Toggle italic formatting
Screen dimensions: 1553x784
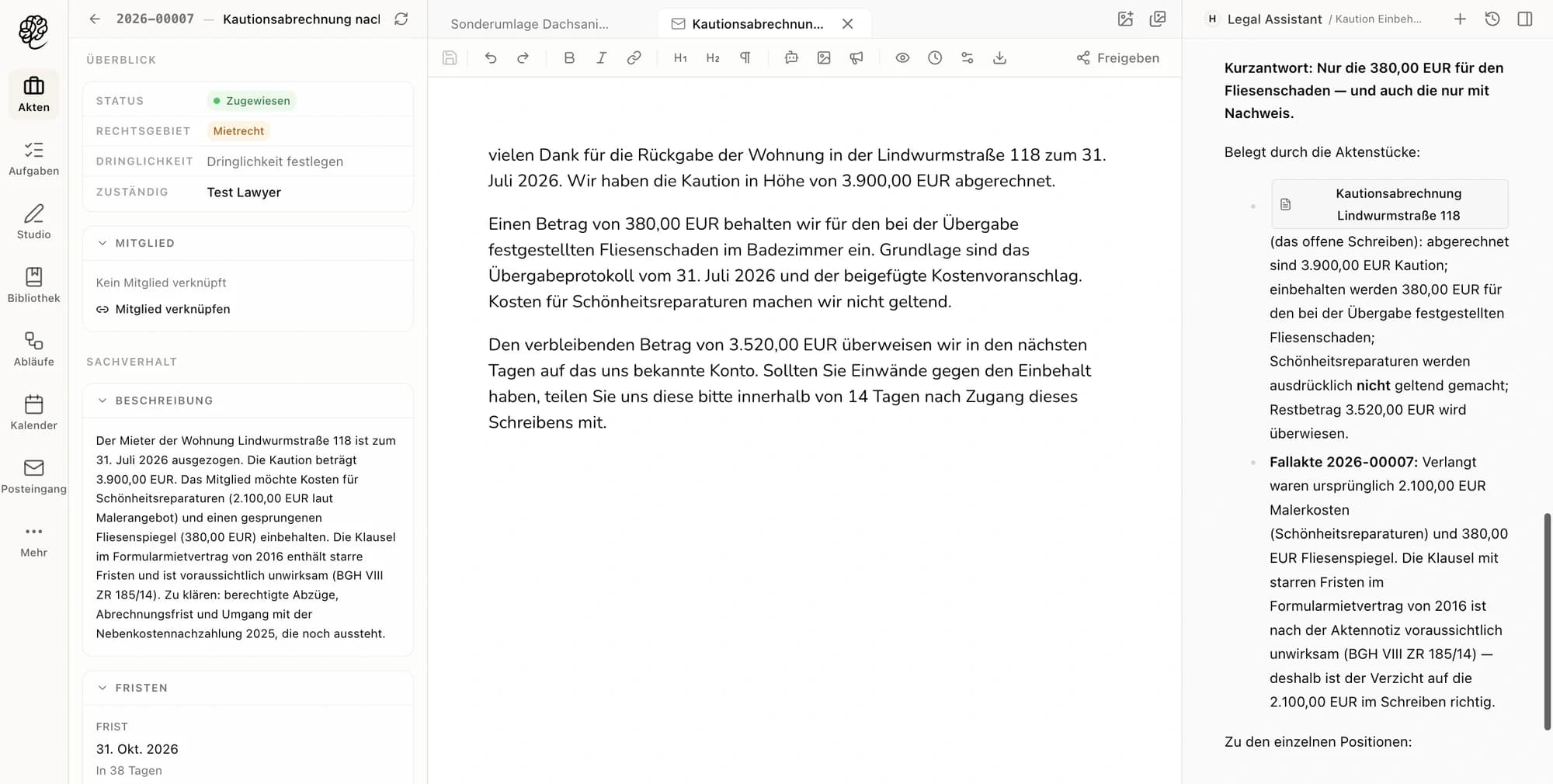point(601,57)
